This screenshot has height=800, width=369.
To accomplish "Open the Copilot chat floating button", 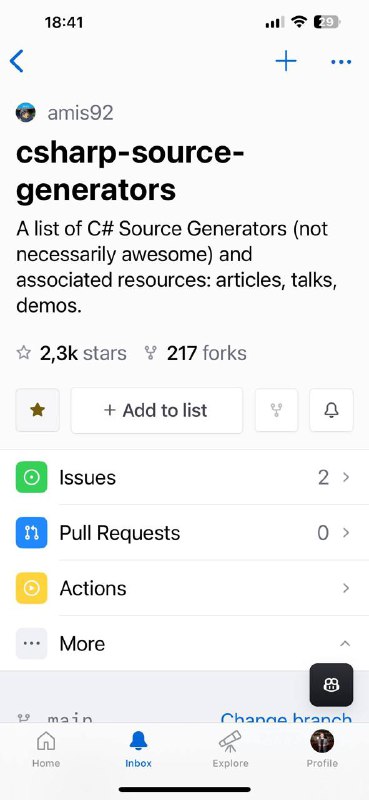I will [x=331, y=685].
